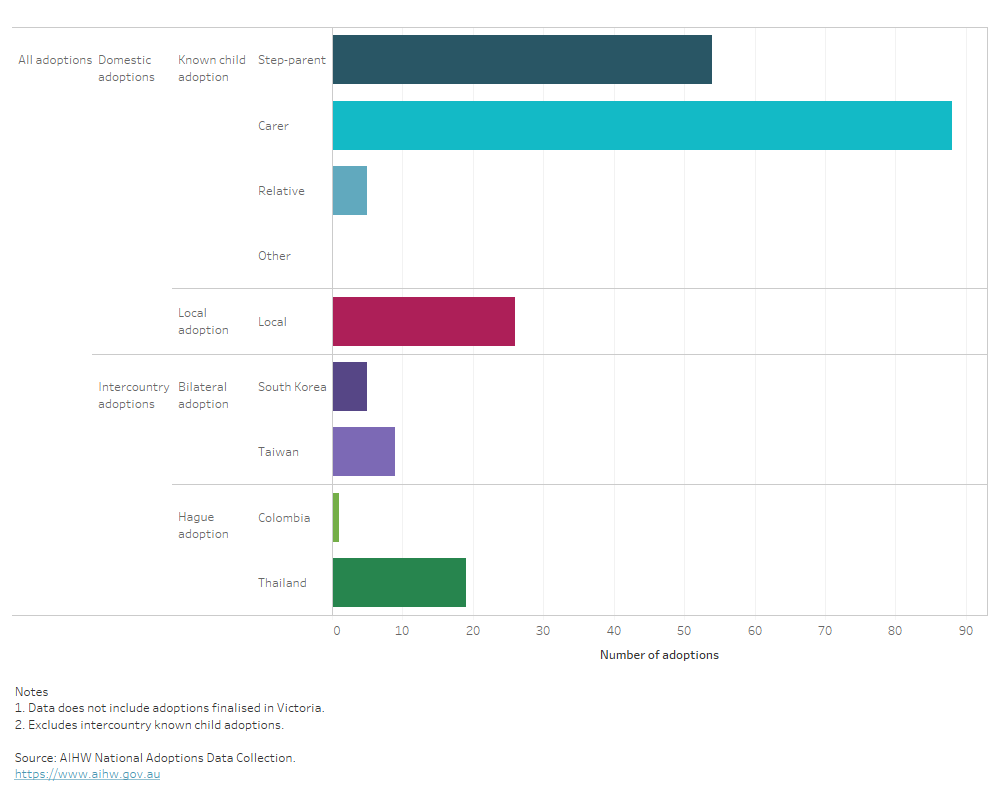Screen dimensions: 1000x800
Task: Open the aihw.gov.au source link
Action: pyautogui.click(x=87, y=773)
